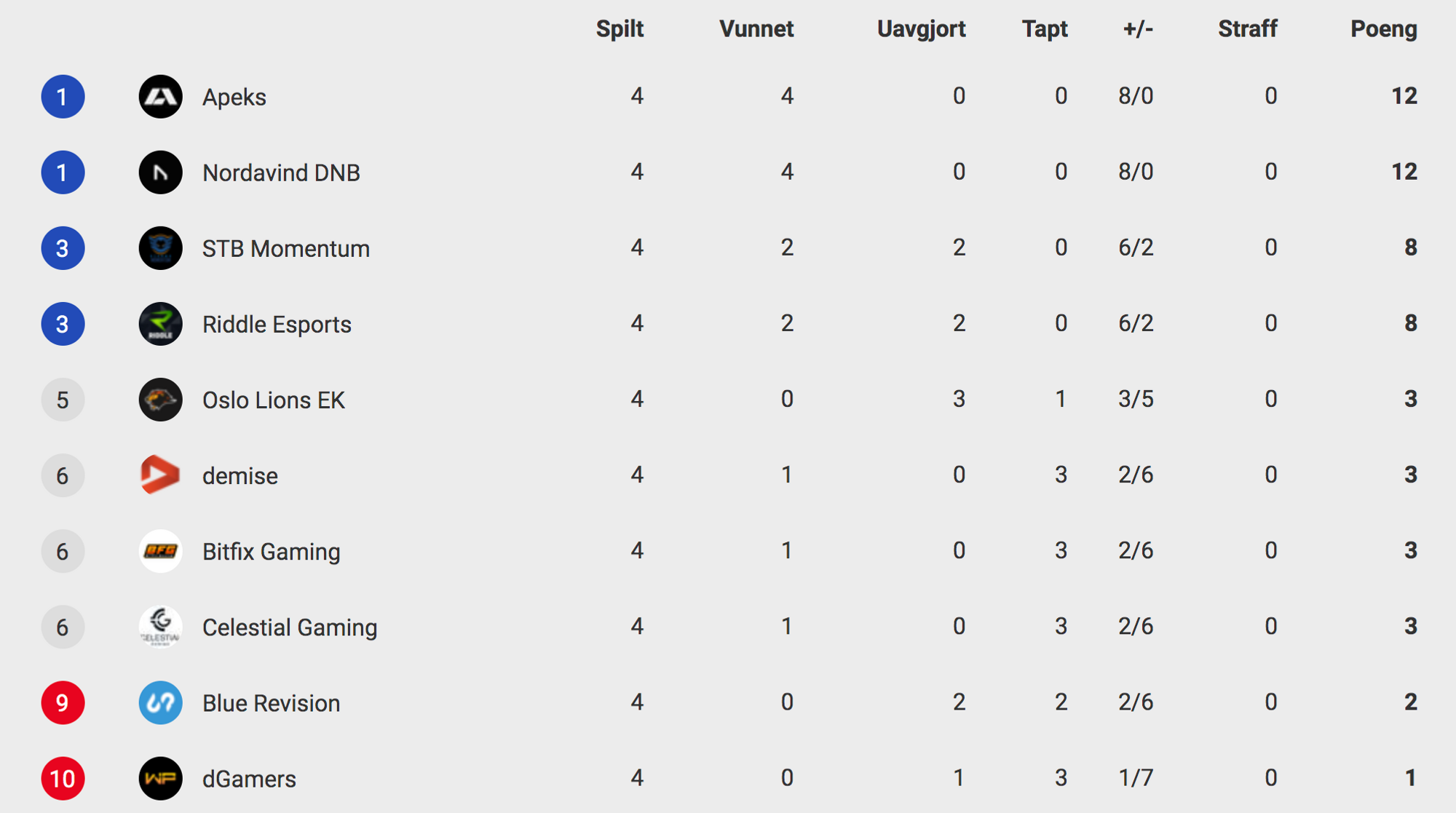Sort by the Poeng column header
Viewport: 1456px width, 813px height.
click(x=1383, y=29)
